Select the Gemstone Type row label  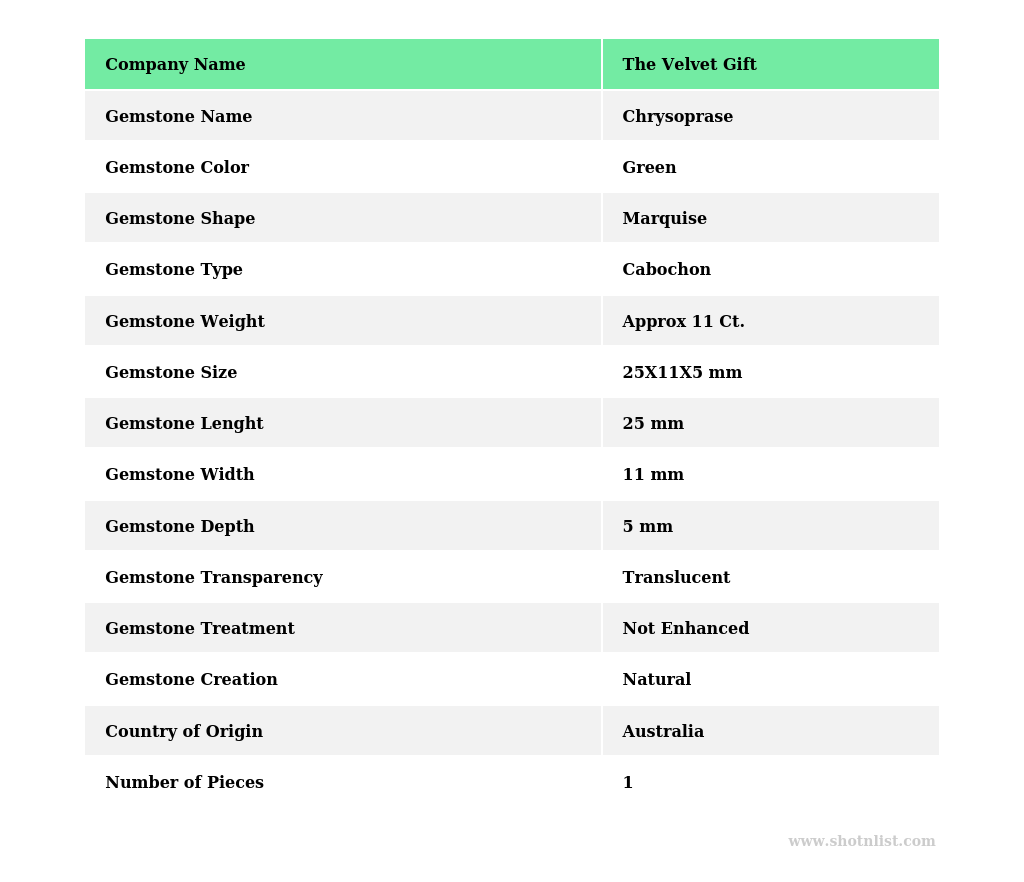(x=174, y=270)
